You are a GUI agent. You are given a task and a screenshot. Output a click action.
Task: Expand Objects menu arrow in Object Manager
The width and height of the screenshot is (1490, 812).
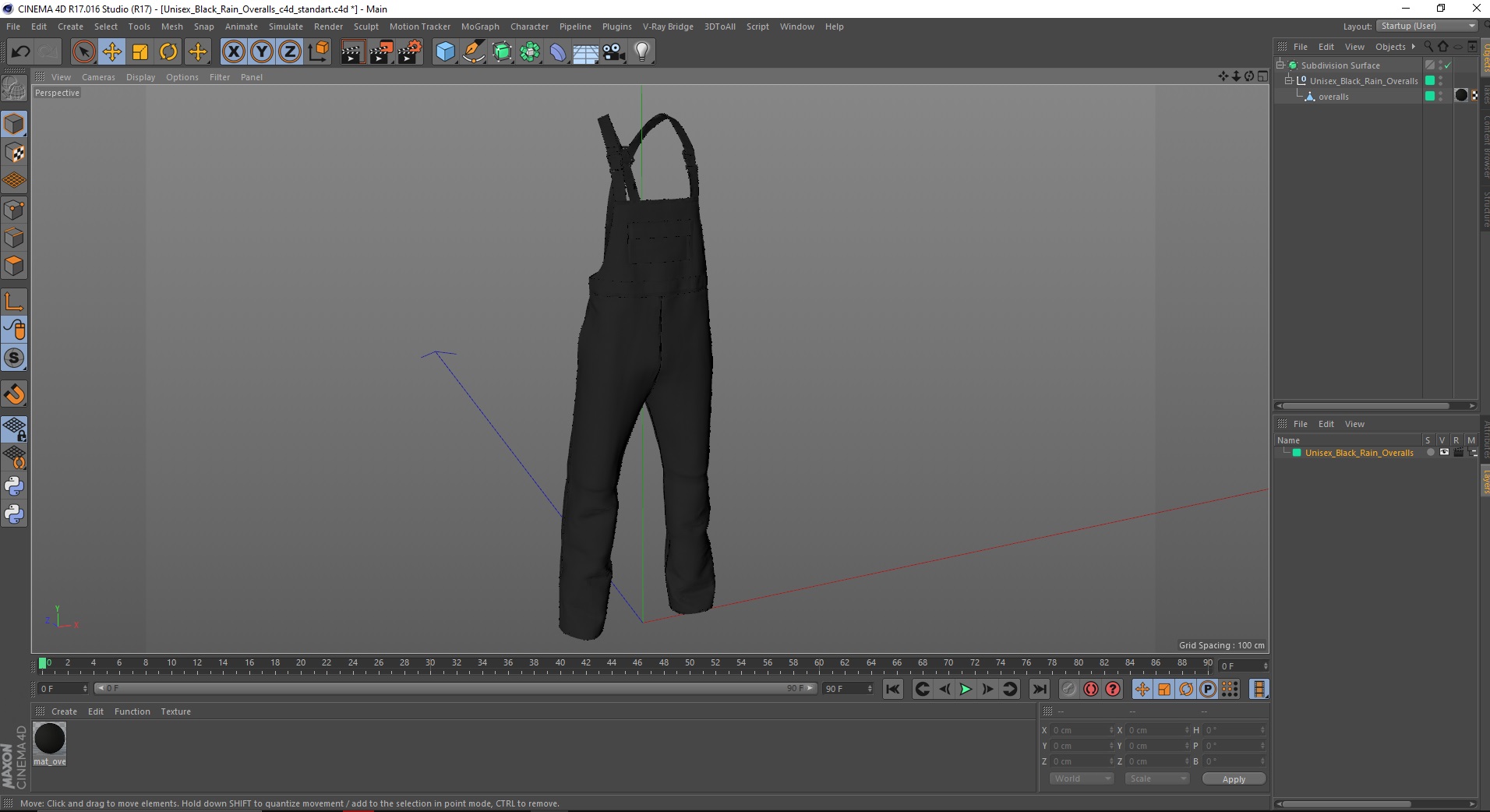pyautogui.click(x=1414, y=47)
